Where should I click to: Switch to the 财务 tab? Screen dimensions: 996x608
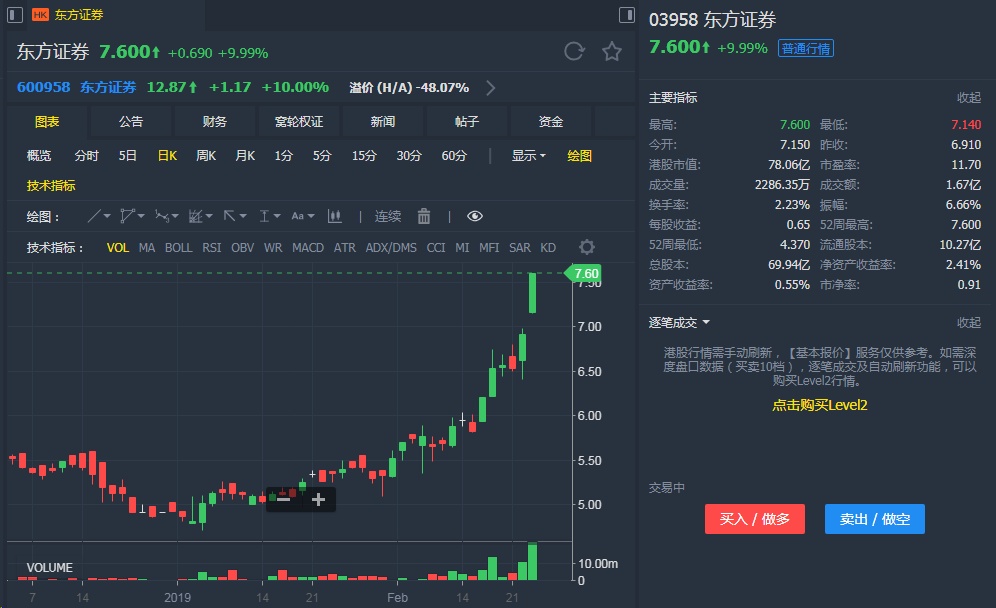point(215,121)
